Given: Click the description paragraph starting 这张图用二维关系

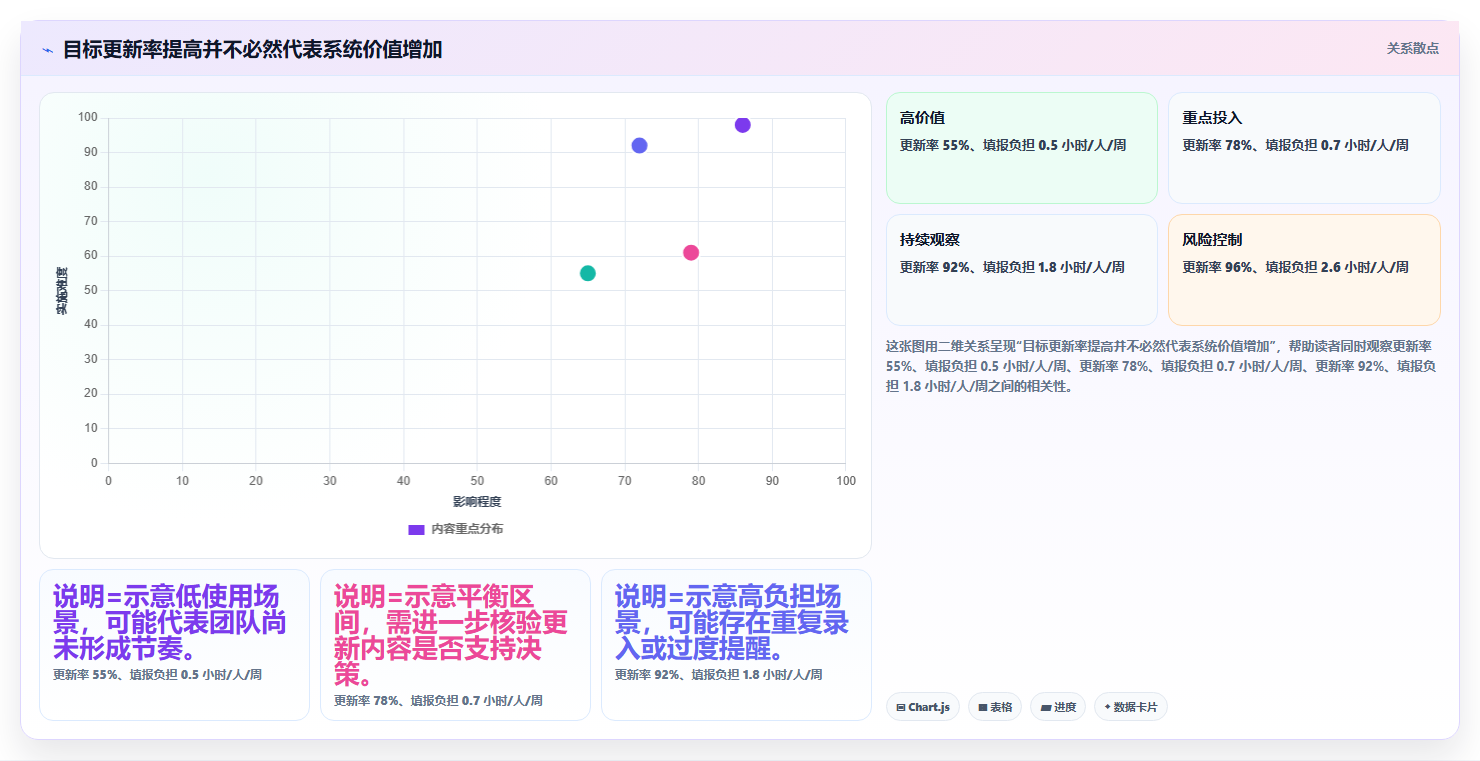Looking at the screenshot, I should point(1163,366).
